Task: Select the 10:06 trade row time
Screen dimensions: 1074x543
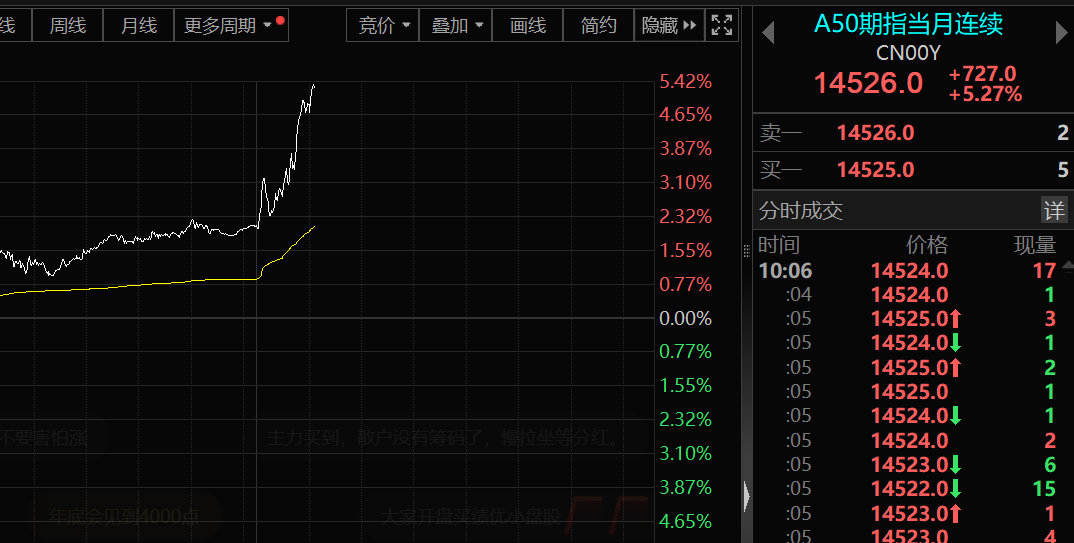Action: pyautogui.click(x=786, y=270)
